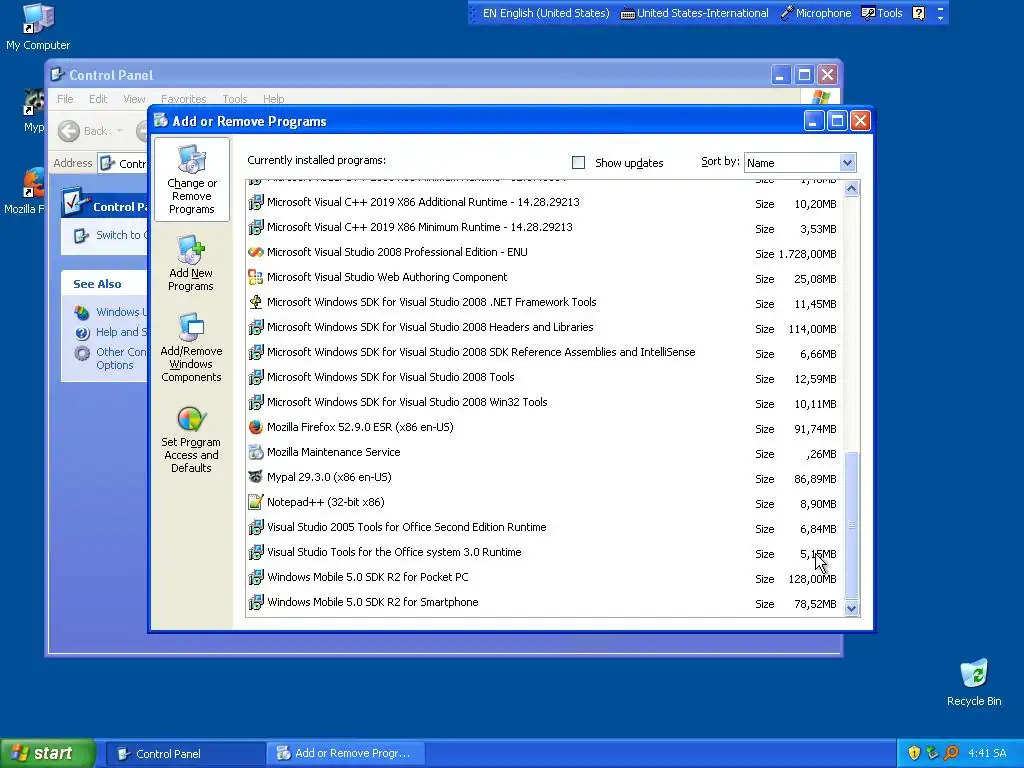Click Control Panel address field
This screenshot has width=1024, height=768.
(x=124, y=163)
